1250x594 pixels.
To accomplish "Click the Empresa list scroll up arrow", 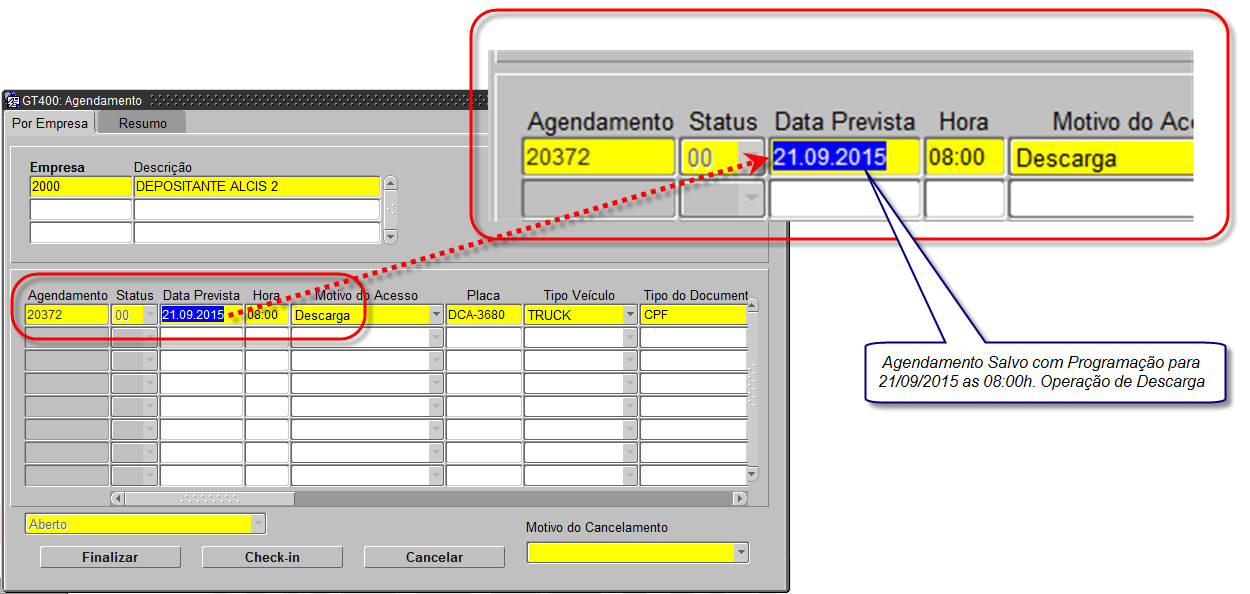I will click(391, 183).
